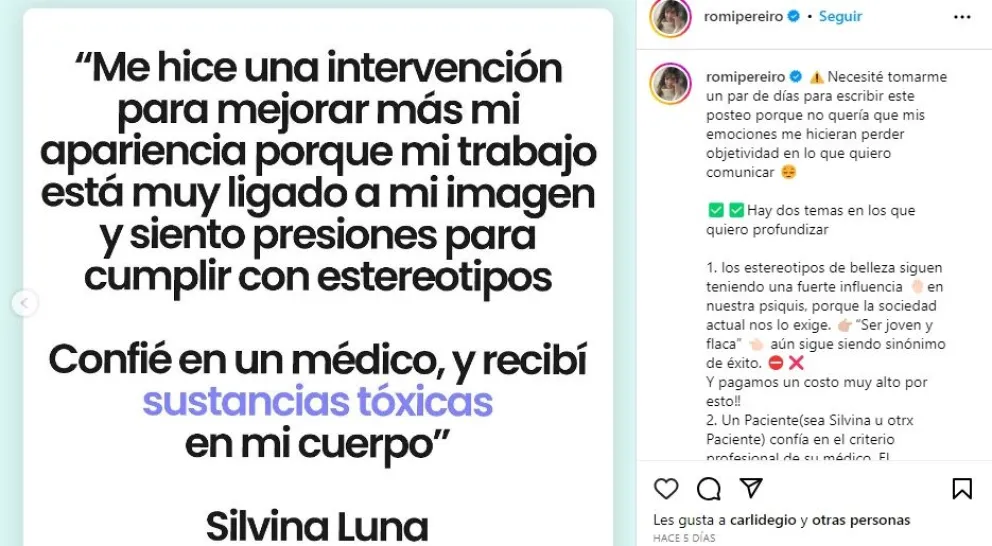Screen dimensions: 992x546
Task: Save post with the bookmark icon
Action: (x=962, y=488)
